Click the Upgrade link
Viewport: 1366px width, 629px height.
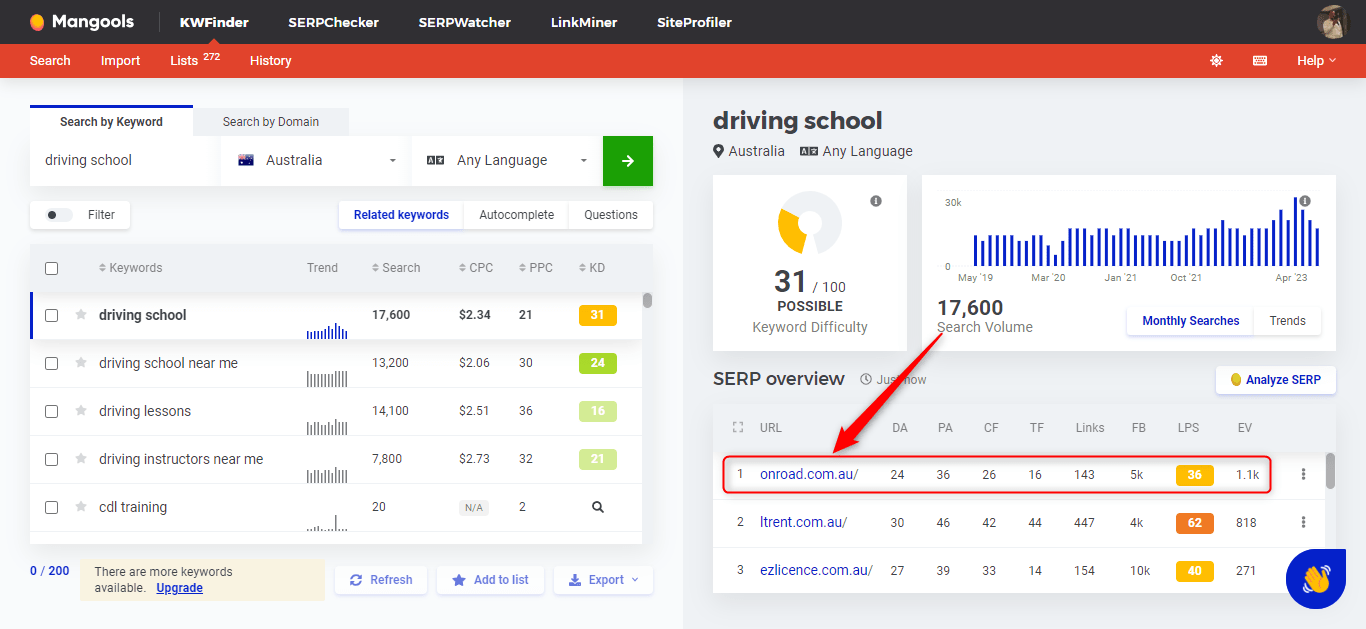pyautogui.click(x=180, y=588)
